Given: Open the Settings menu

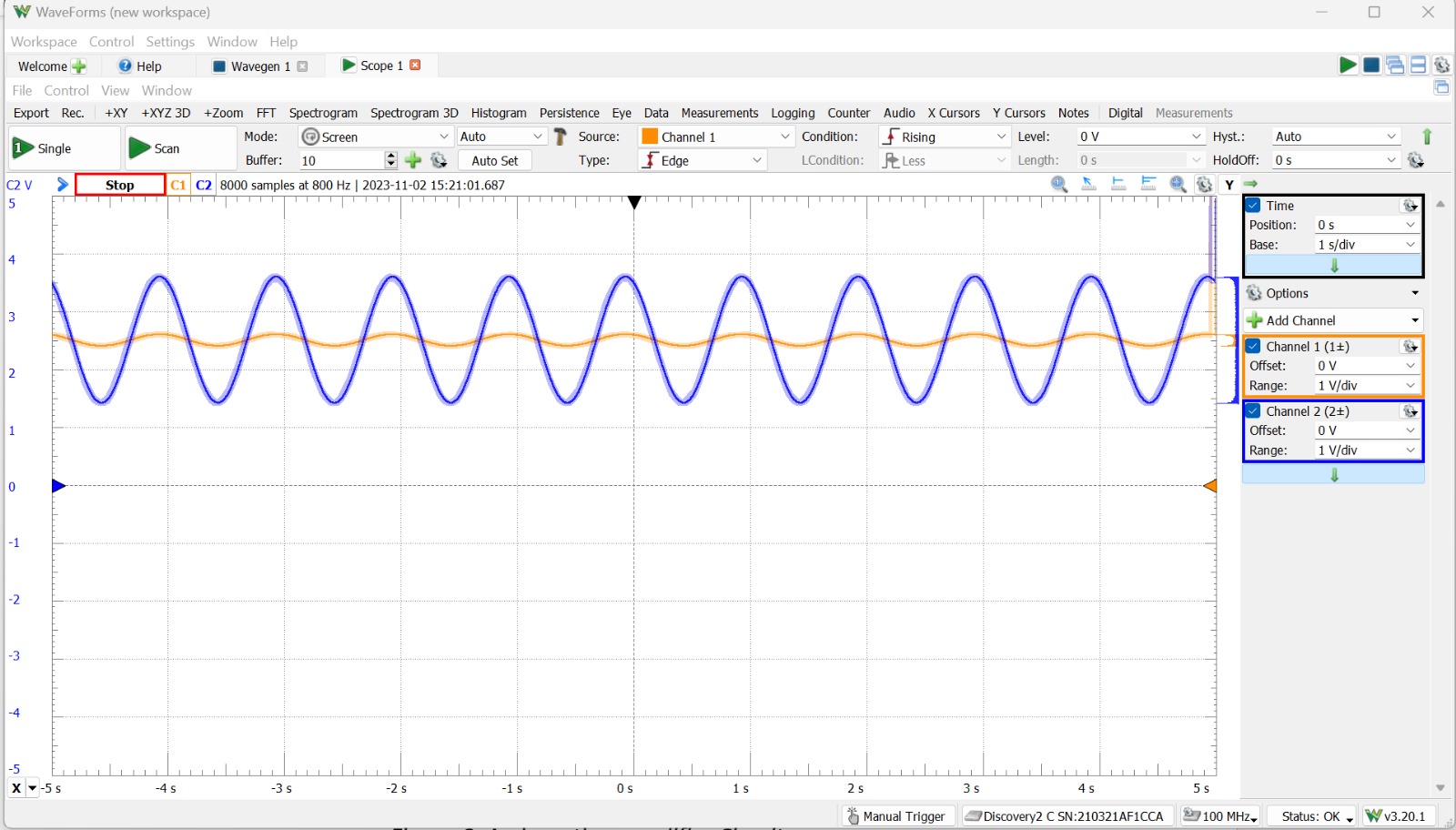Looking at the screenshot, I should click(x=169, y=41).
